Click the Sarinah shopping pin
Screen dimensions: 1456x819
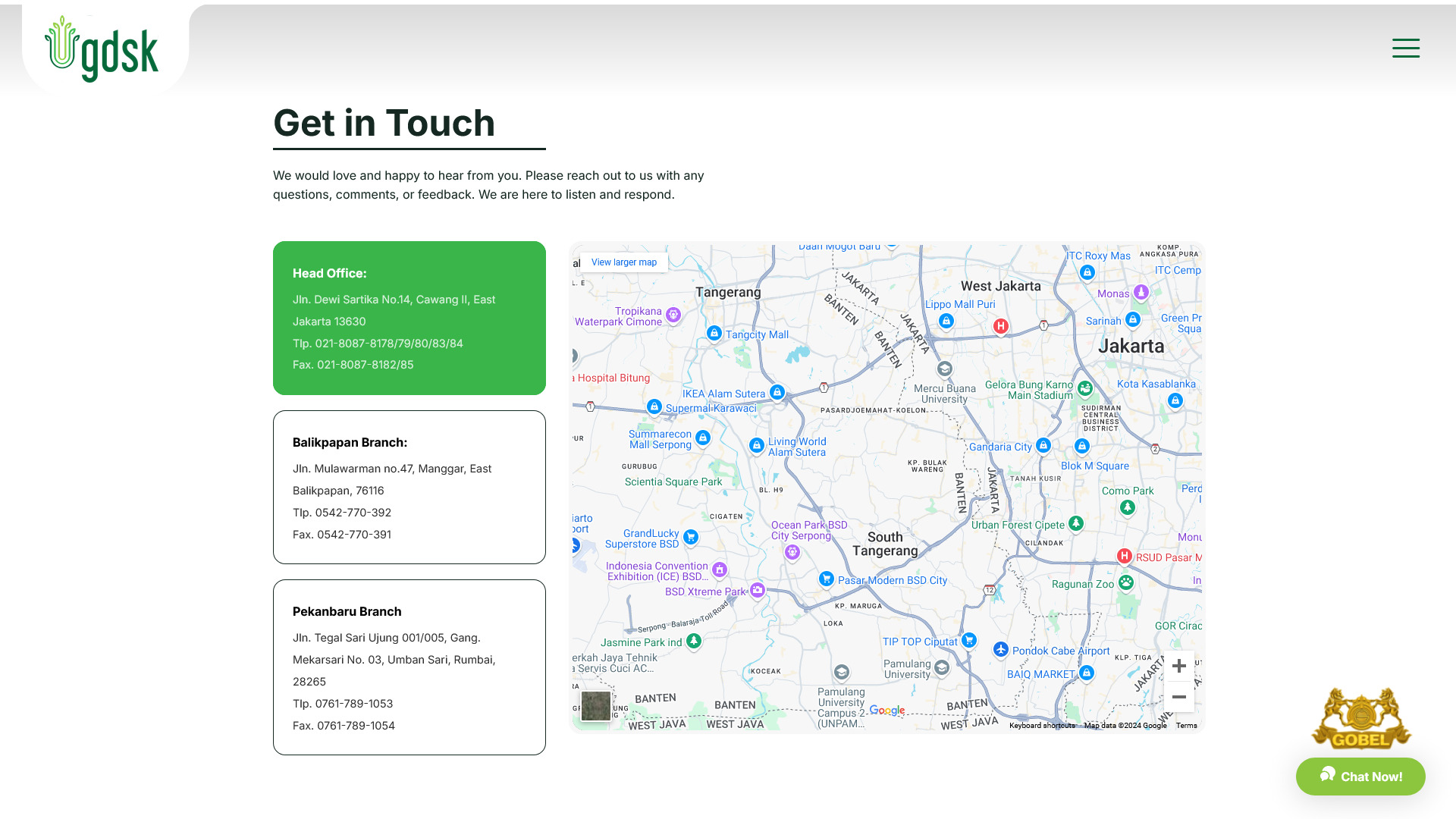(x=1132, y=319)
